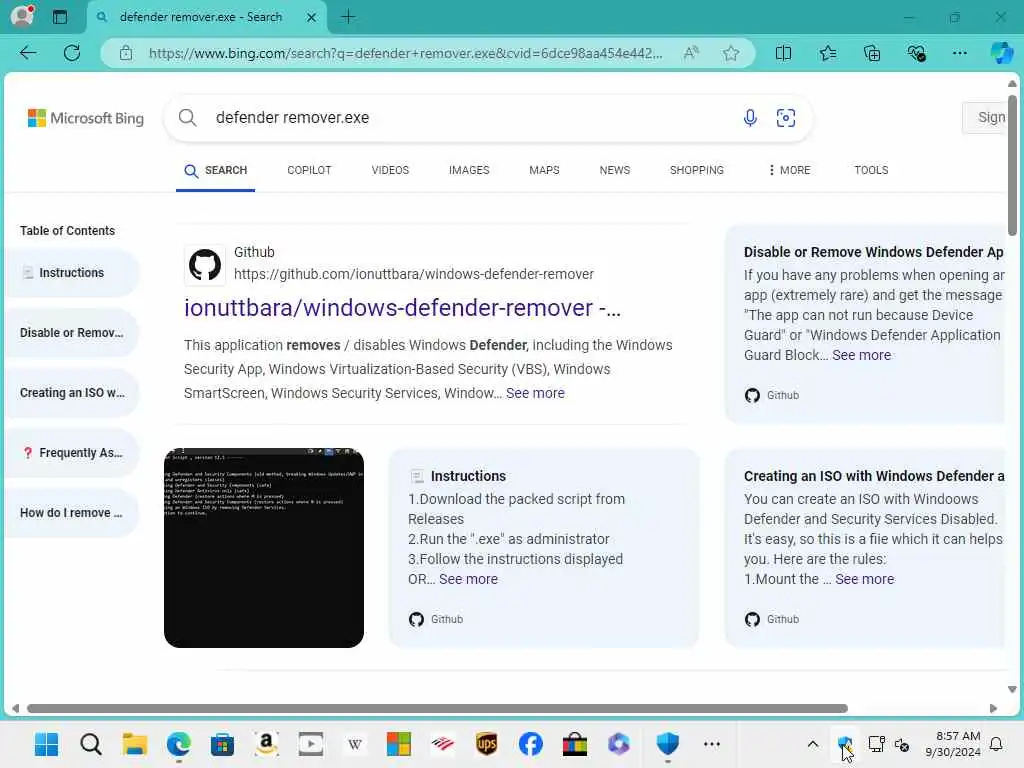Start voice search with microphone
Viewport: 1024px width, 768px height.
(750, 118)
